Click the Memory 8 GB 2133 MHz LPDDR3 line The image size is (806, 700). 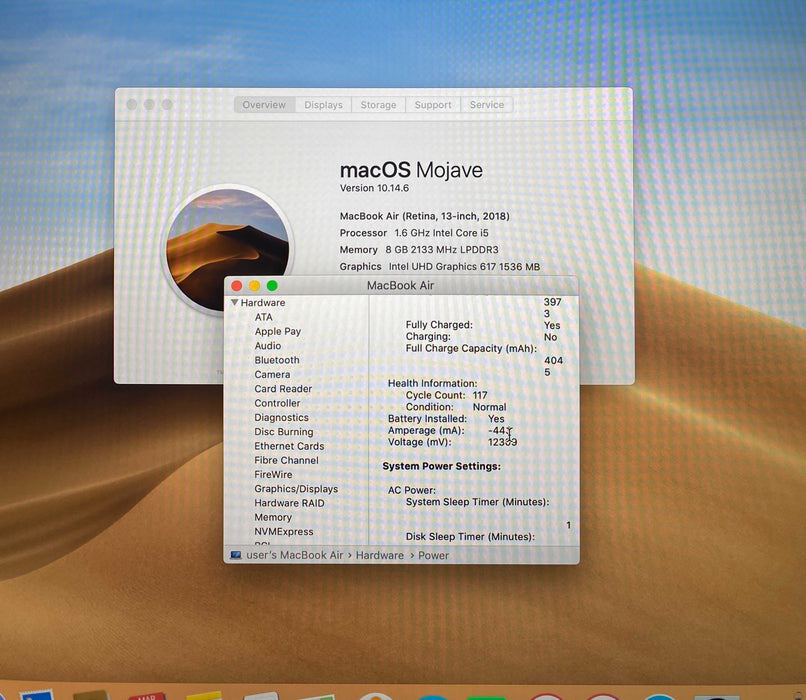click(419, 250)
